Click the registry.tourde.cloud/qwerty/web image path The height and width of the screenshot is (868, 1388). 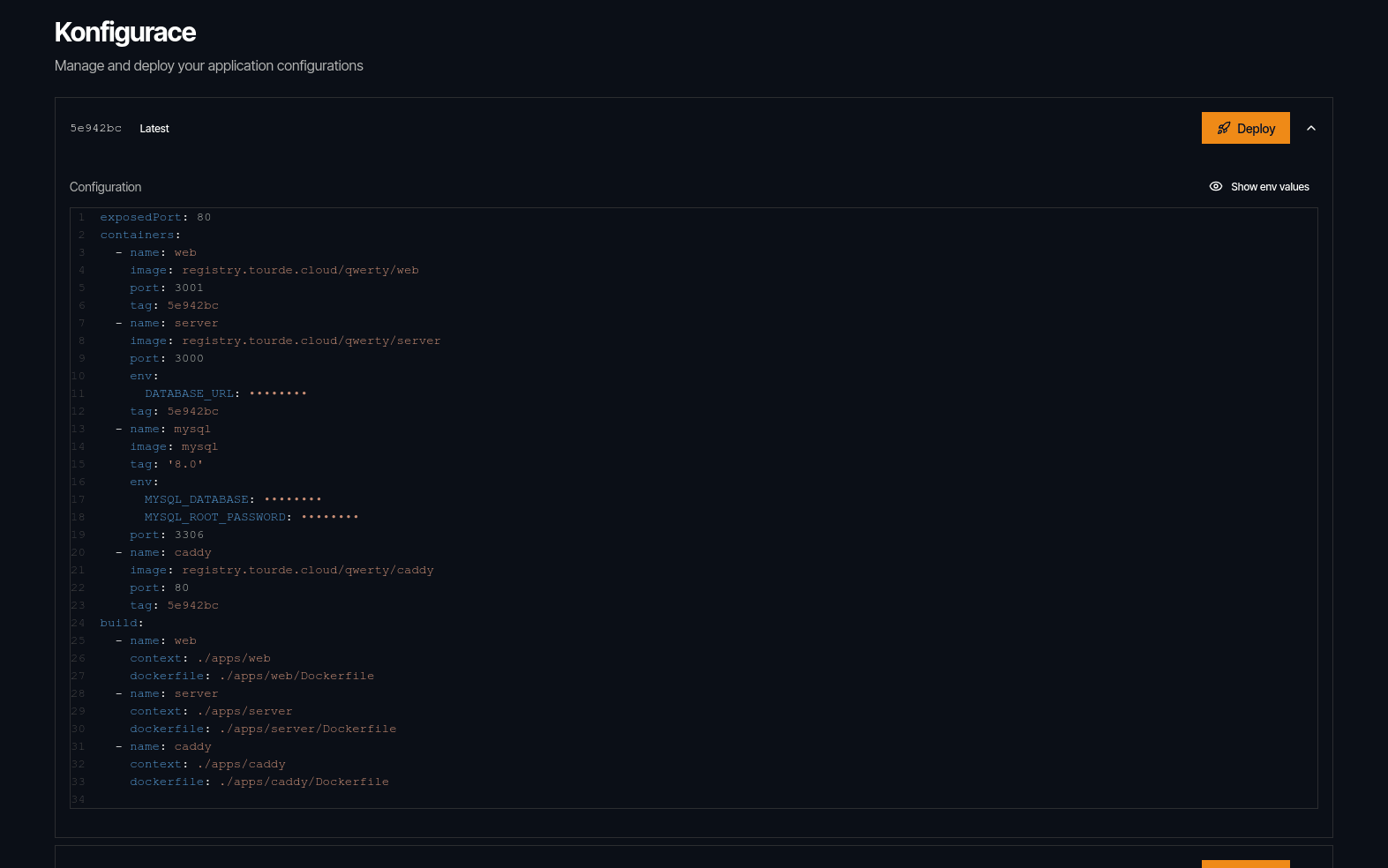coord(300,270)
